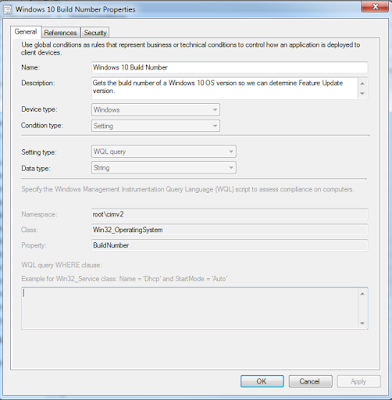Image resolution: width=392 pixels, height=400 pixels.
Task: Click the 'Description:' label text
Action: [38, 83]
